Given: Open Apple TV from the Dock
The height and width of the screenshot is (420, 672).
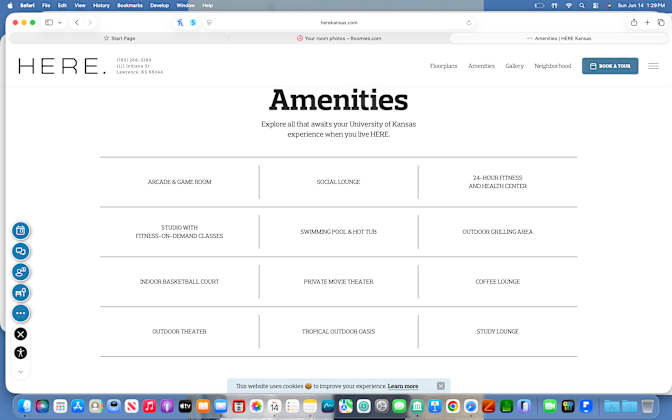Looking at the screenshot, I should pyautogui.click(x=185, y=406).
